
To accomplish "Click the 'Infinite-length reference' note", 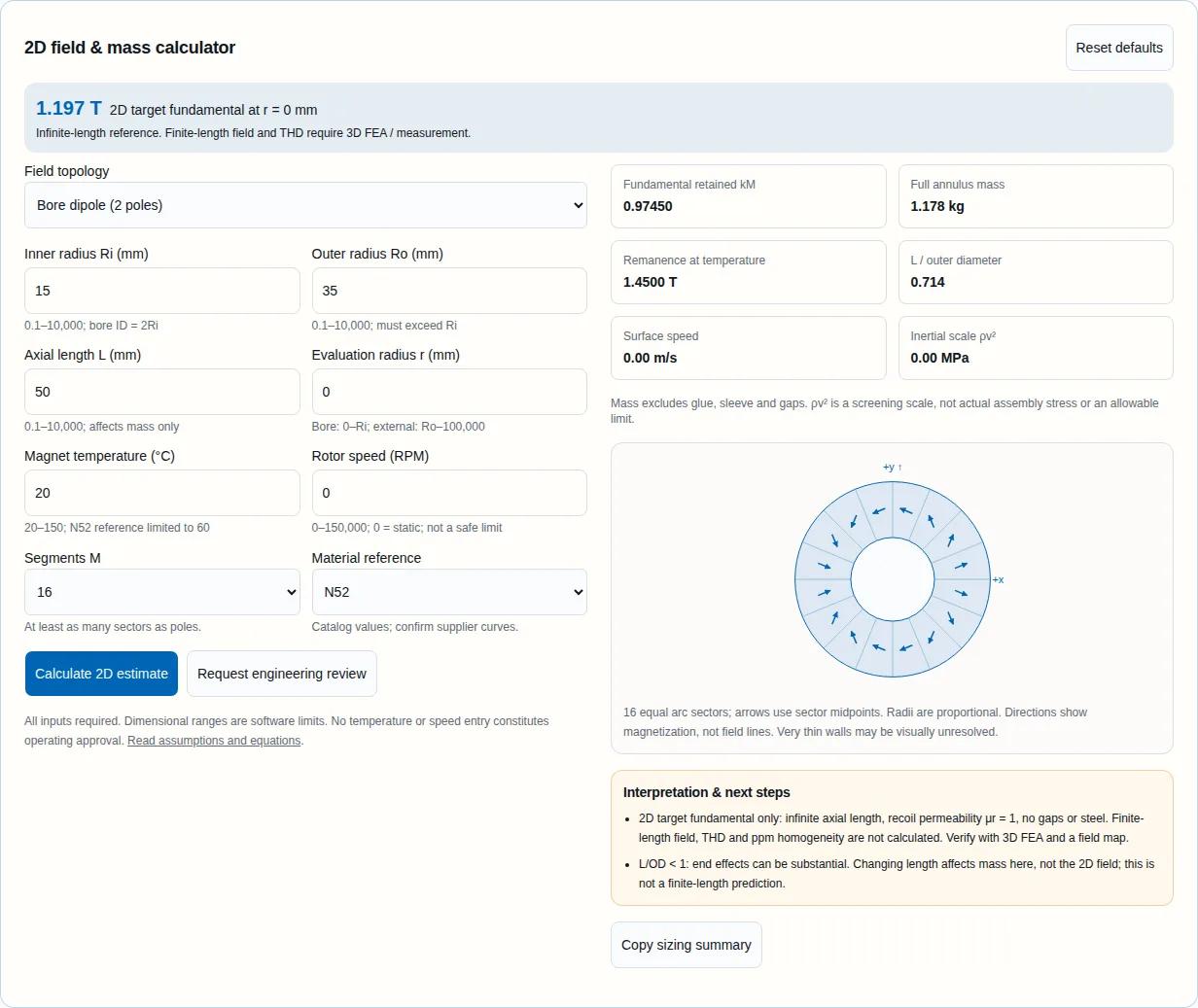I will click(x=254, y=133).
